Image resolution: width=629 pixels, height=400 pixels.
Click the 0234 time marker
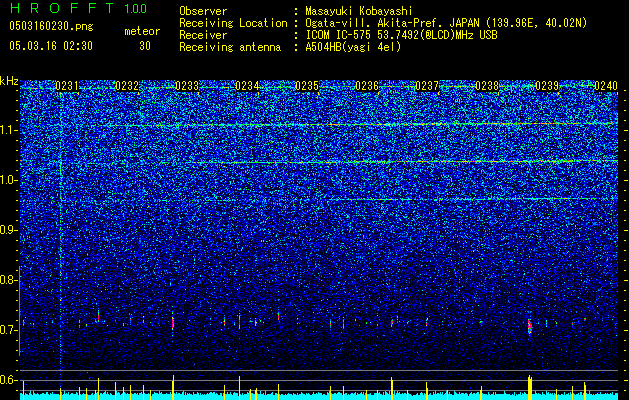click(x=247, y=86)
